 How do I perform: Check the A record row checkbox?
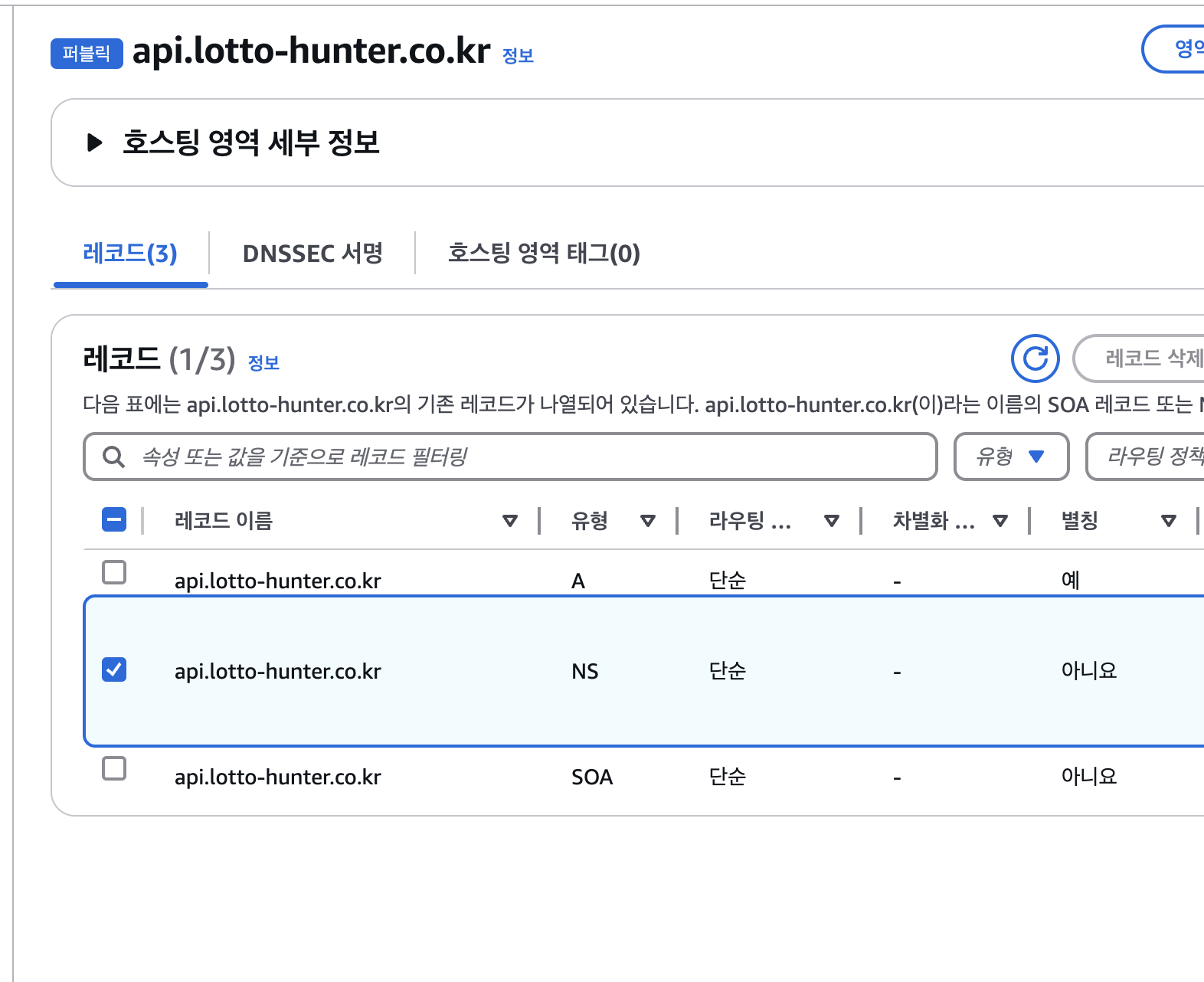114,571
